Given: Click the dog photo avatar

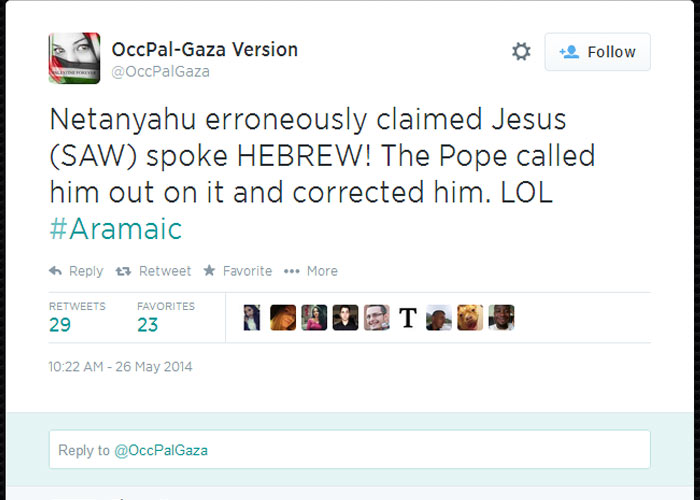Looking at the screenshot, I should click(x=470, y=318).
